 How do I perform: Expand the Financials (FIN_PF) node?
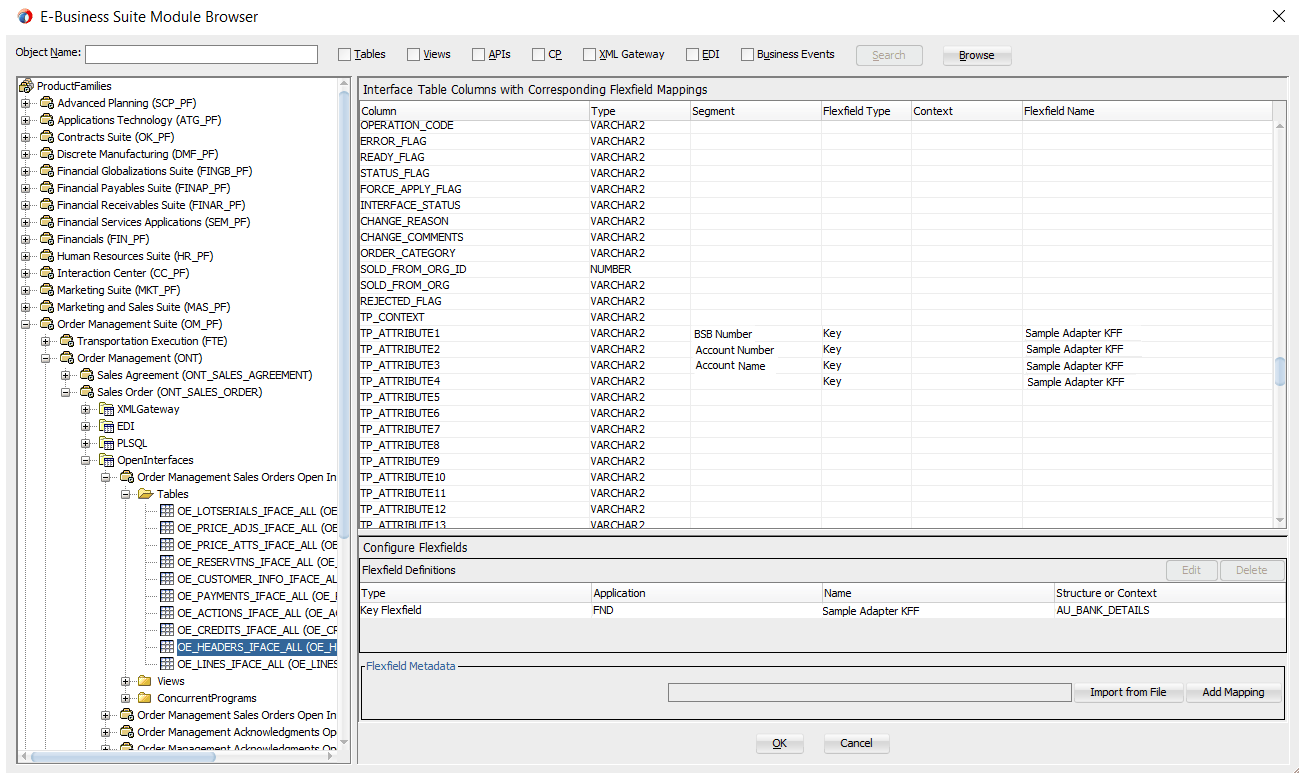pos(26,239)
